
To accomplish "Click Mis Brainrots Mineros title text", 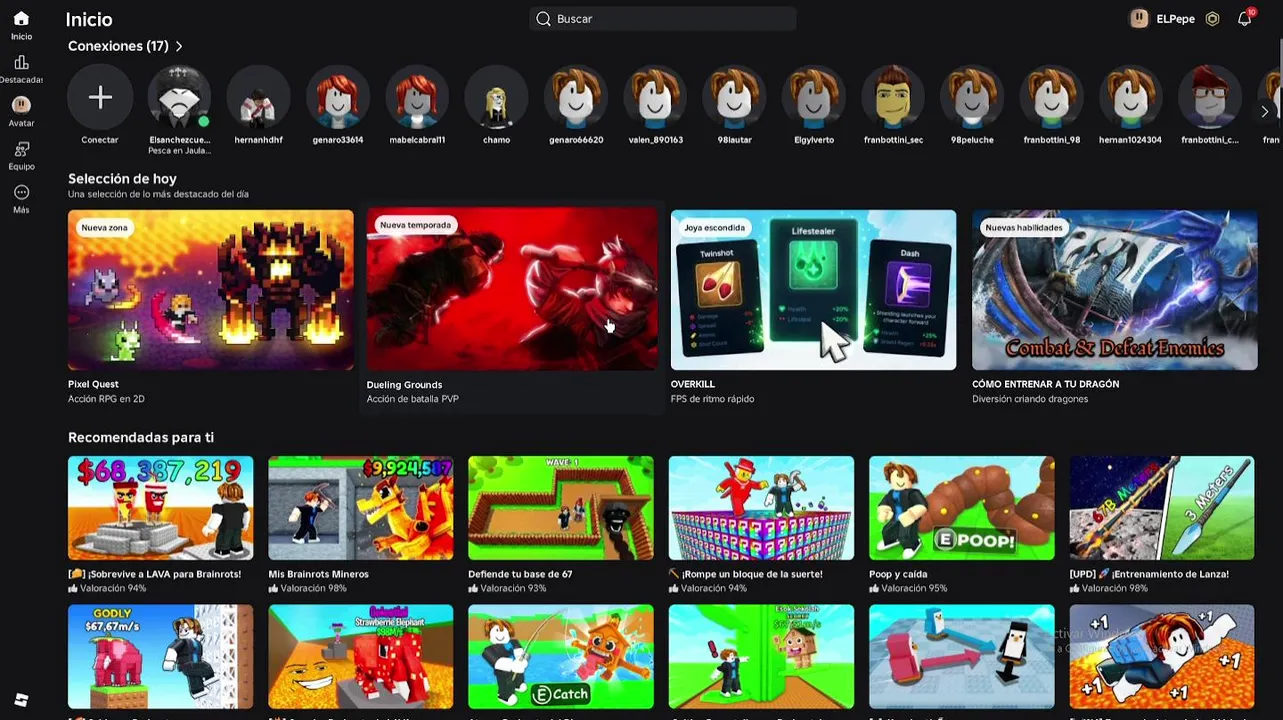I will [318, 574].
